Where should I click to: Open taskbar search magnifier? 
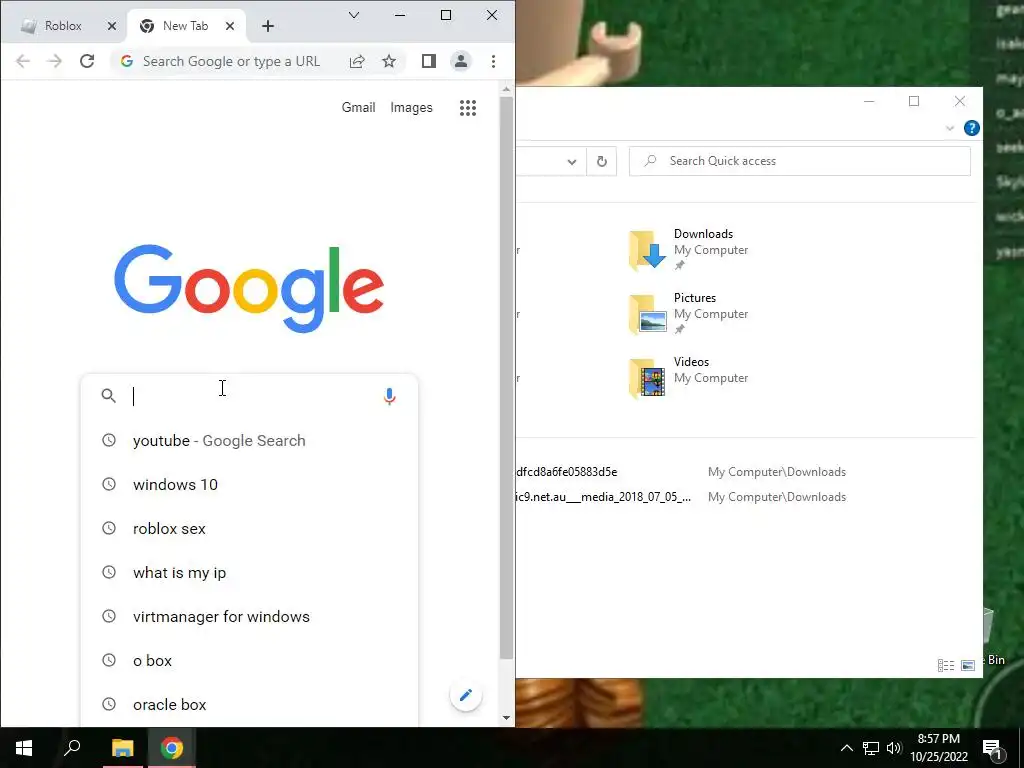tap(72, 748)
